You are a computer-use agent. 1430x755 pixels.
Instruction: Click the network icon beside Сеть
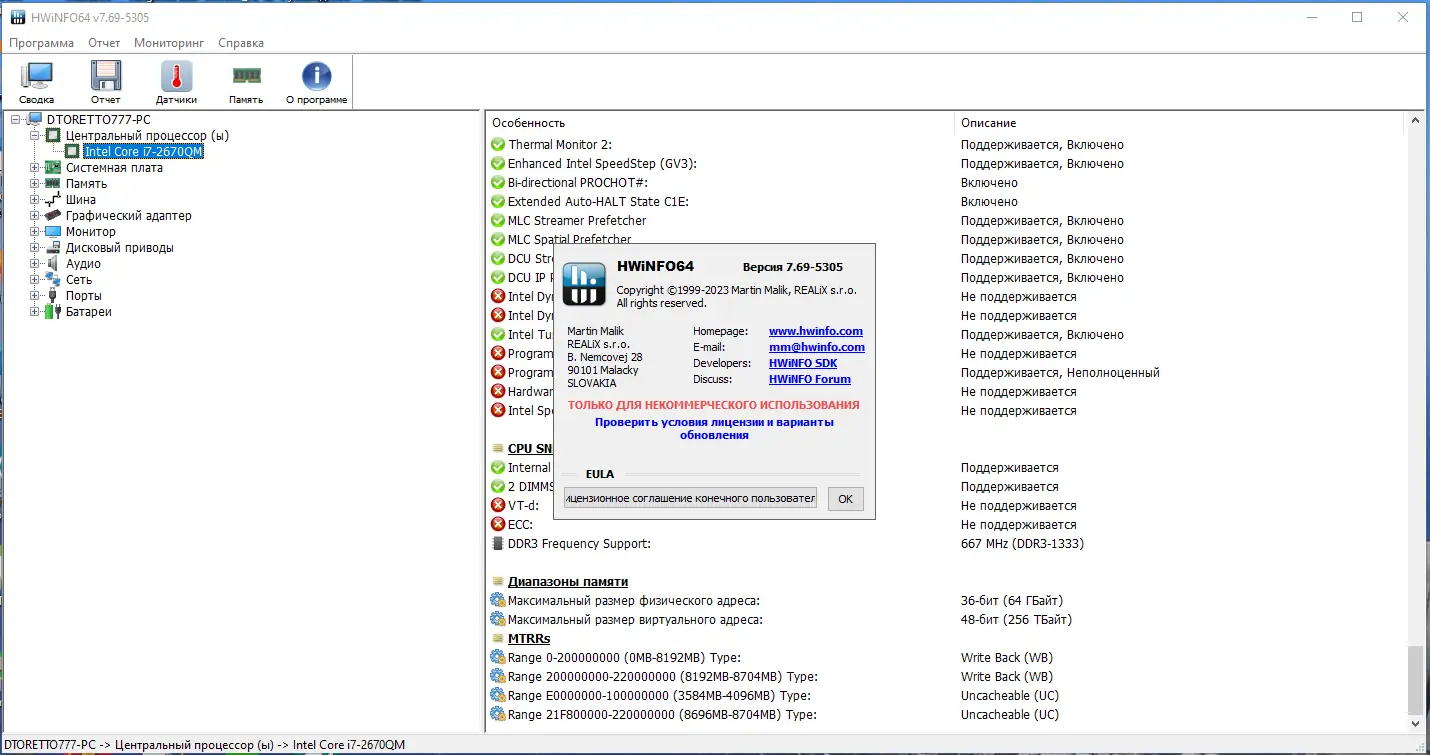[54, 280]
